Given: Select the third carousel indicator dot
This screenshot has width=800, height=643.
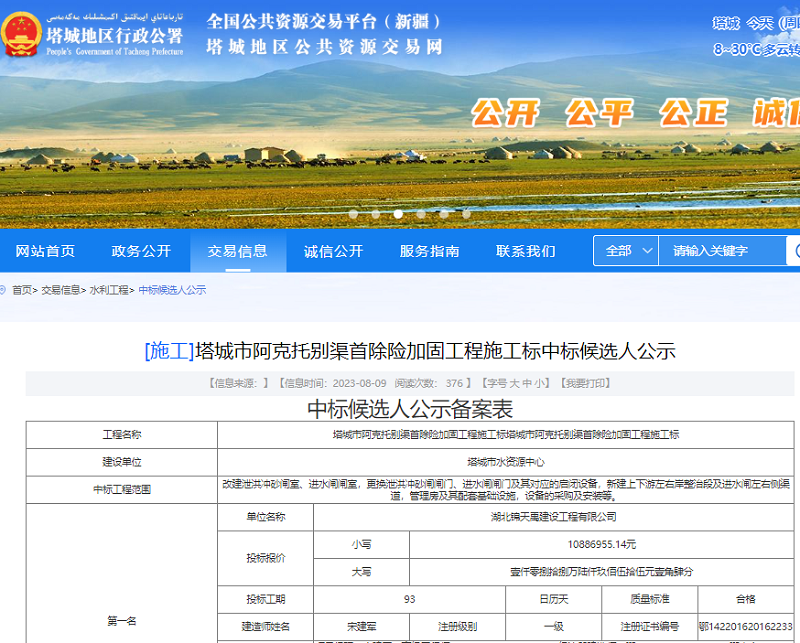Looking at the screenshot, I should (x=398, y=214).
